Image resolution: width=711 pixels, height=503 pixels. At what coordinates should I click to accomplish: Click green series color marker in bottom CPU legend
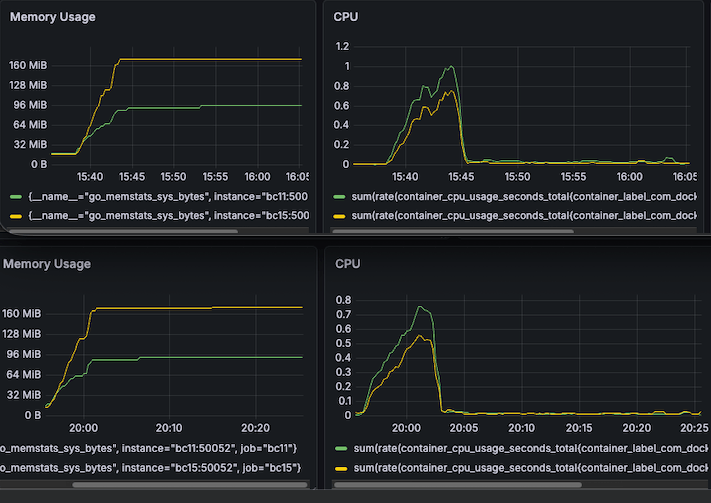(x=340, y=449)
